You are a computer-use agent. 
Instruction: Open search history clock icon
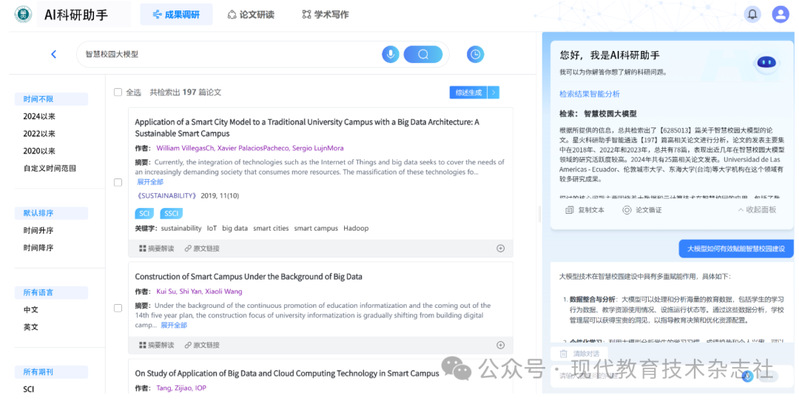coord(475,54)
